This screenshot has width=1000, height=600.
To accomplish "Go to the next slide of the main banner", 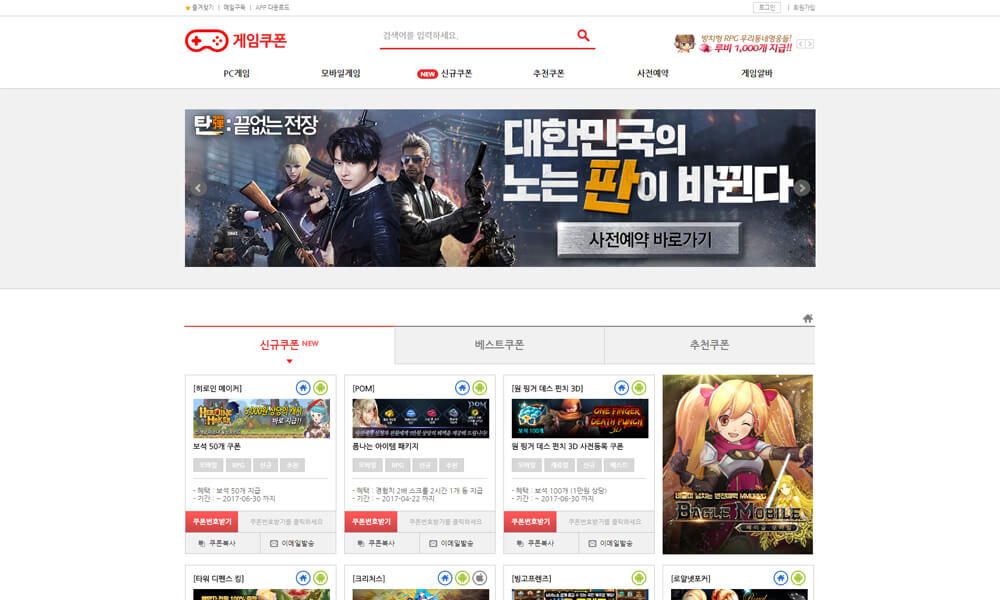I will (802, 188).
